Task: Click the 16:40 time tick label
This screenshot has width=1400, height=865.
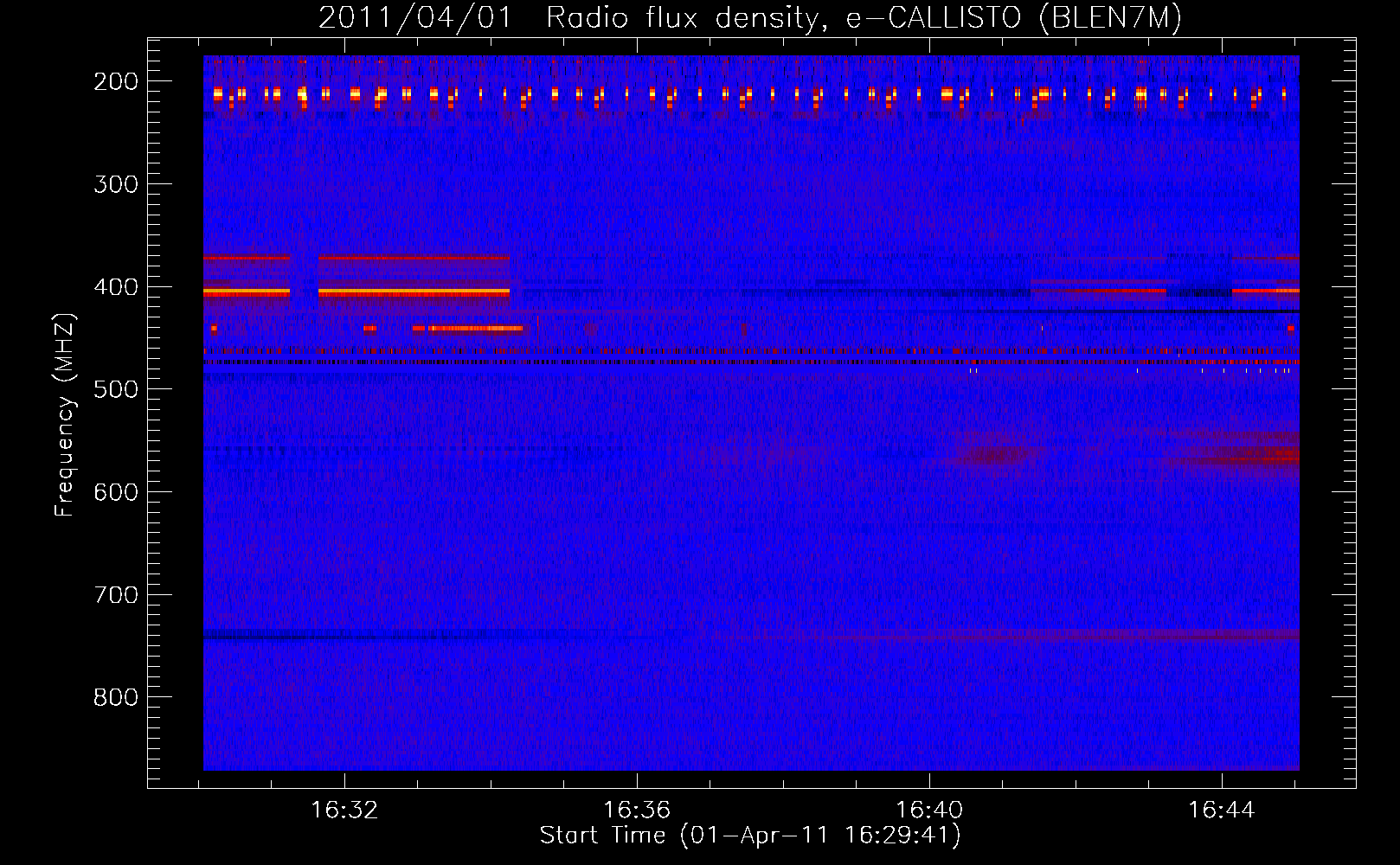Action: (929, 811)
